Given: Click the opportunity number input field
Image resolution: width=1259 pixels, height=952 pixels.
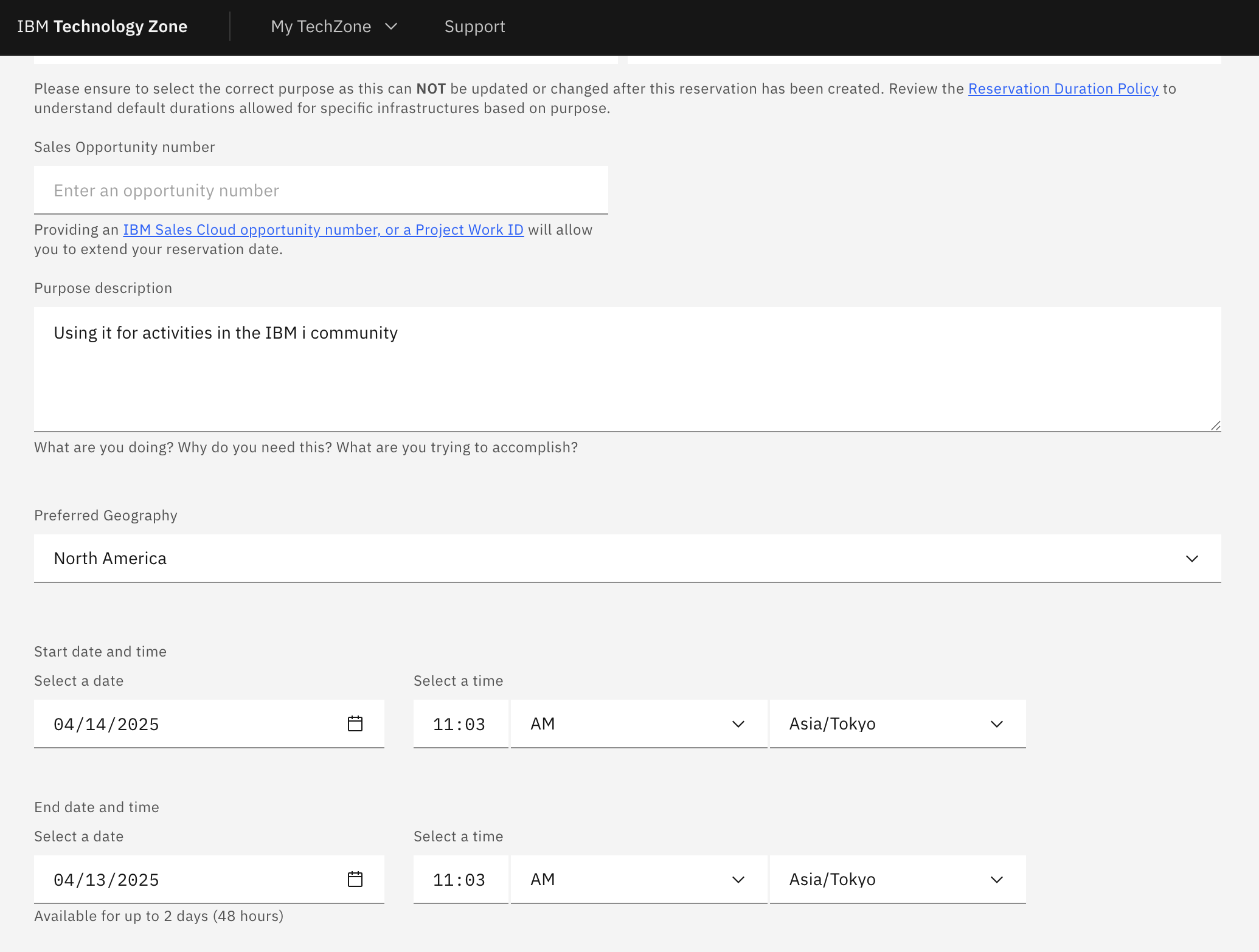Looking at the screenshot, I should (x=321, y=190).
